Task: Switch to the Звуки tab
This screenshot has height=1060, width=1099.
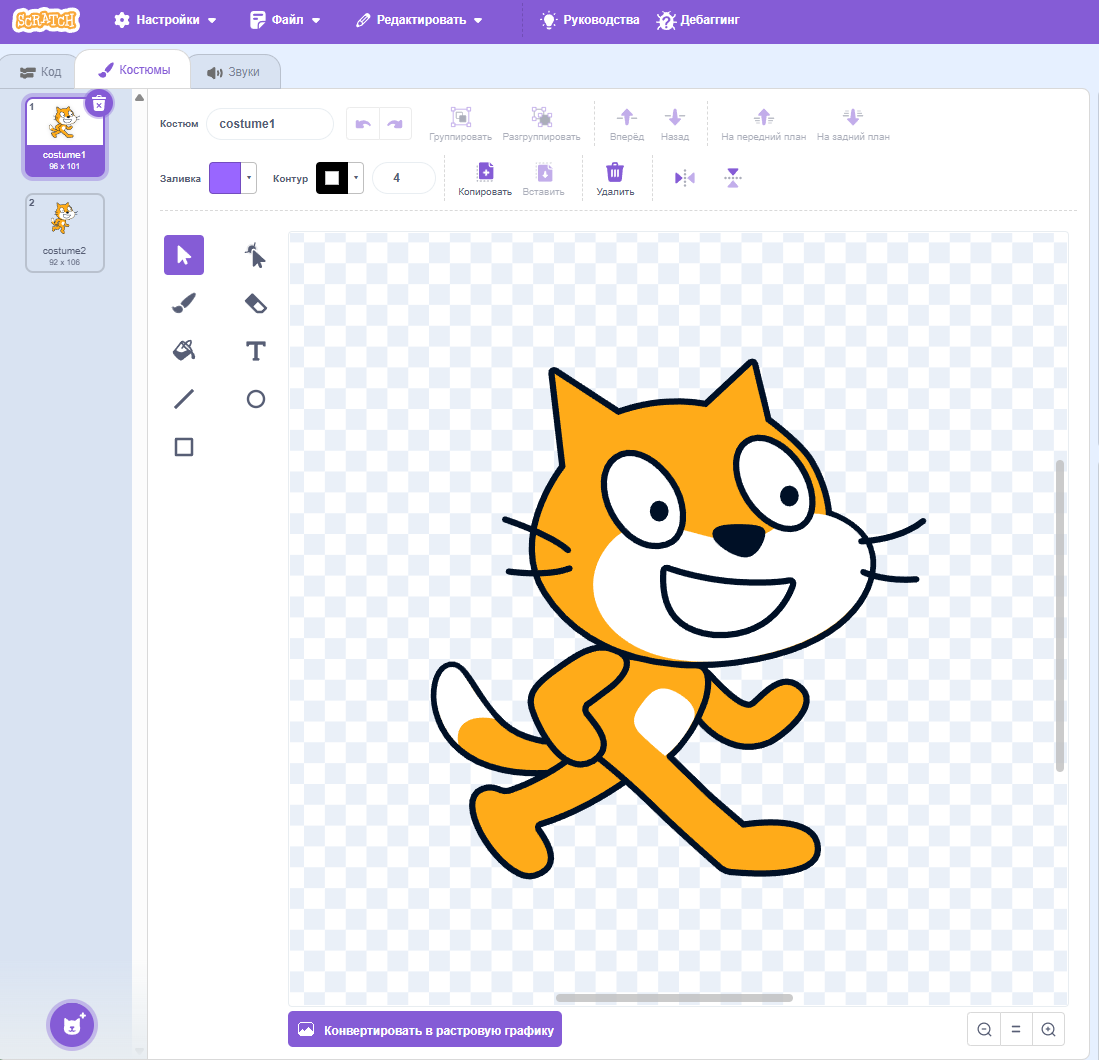Action: tap(234, 70)
